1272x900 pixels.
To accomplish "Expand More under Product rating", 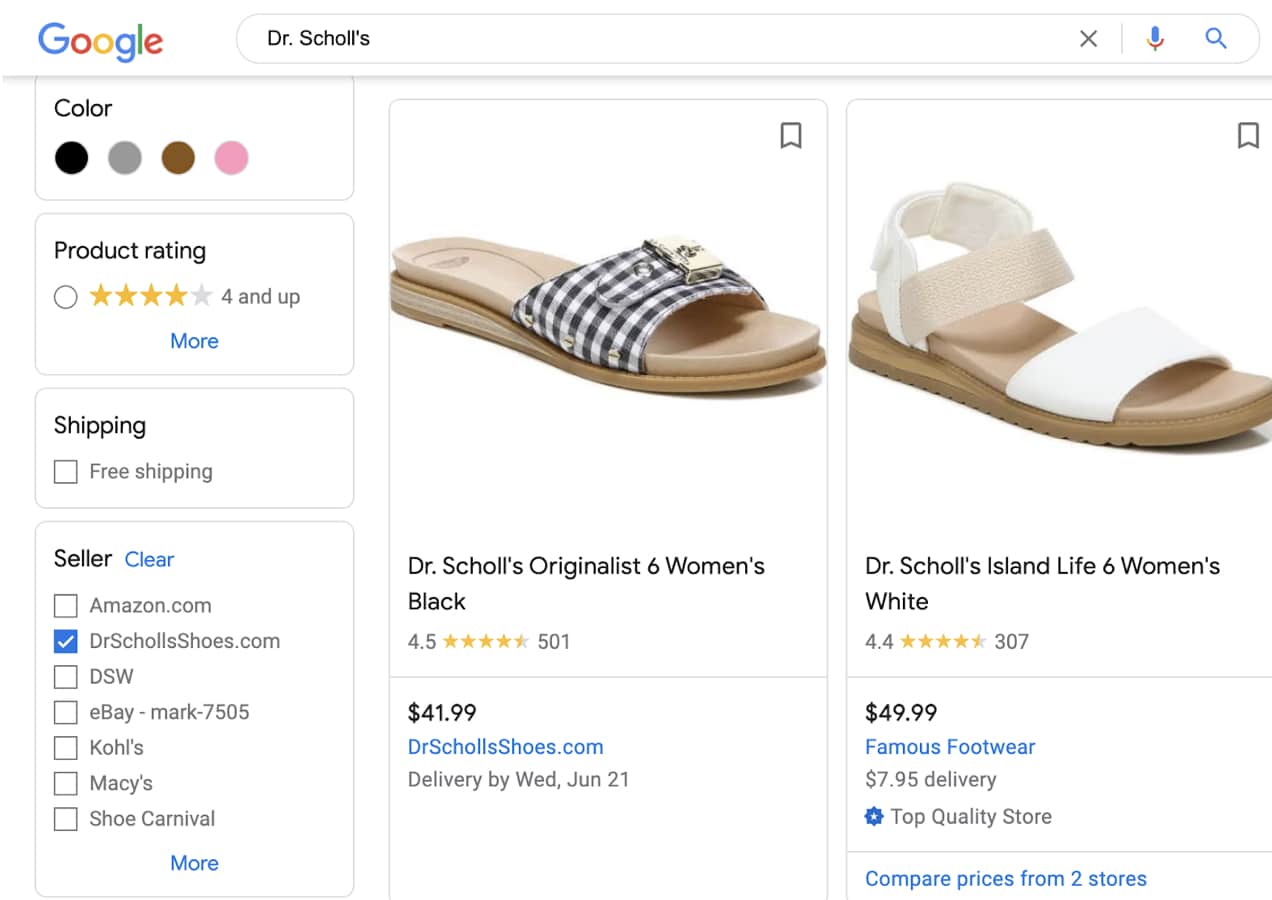I will (x=194, y=341).
